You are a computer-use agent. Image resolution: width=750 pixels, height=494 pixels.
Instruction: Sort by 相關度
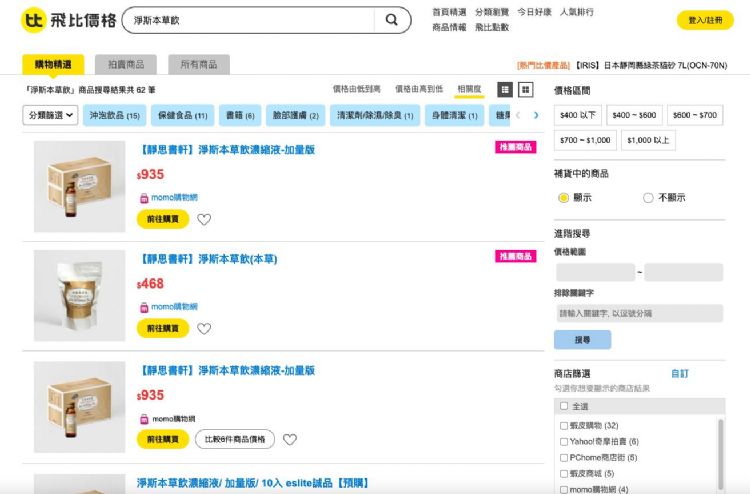click(x=469, y=89)
